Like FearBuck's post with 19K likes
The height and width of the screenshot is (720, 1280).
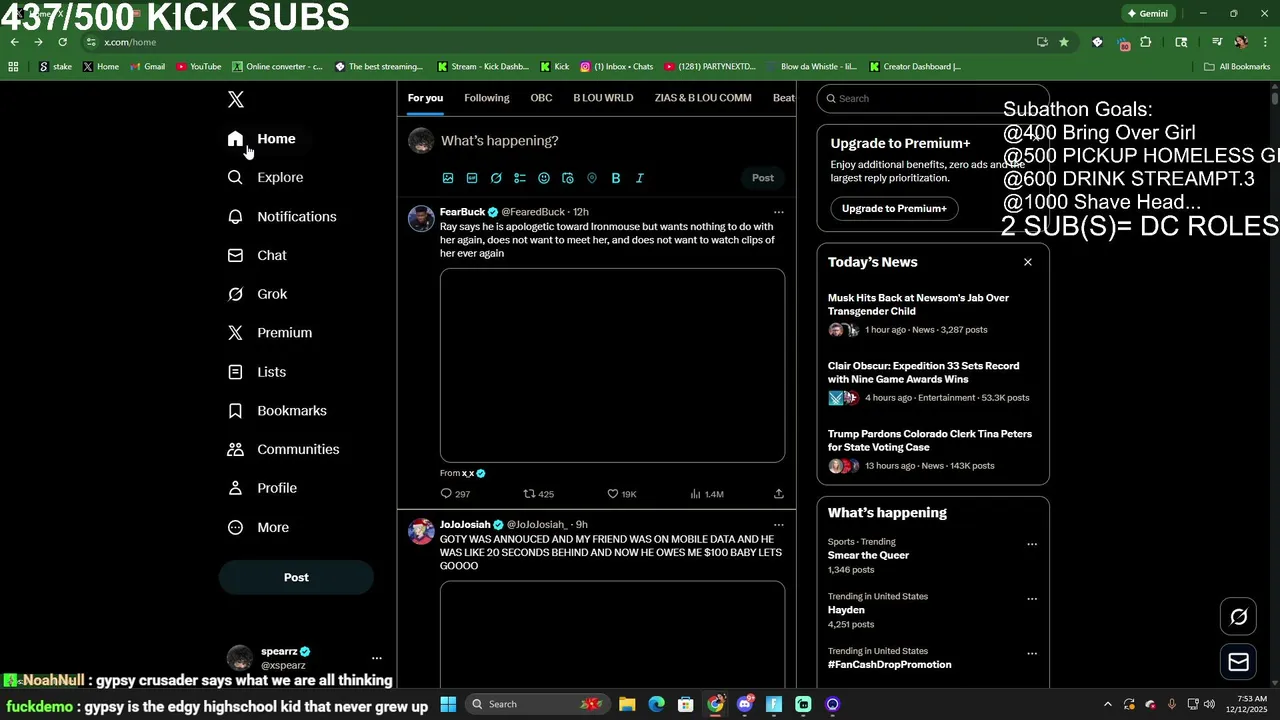click(x=622, y=494)
